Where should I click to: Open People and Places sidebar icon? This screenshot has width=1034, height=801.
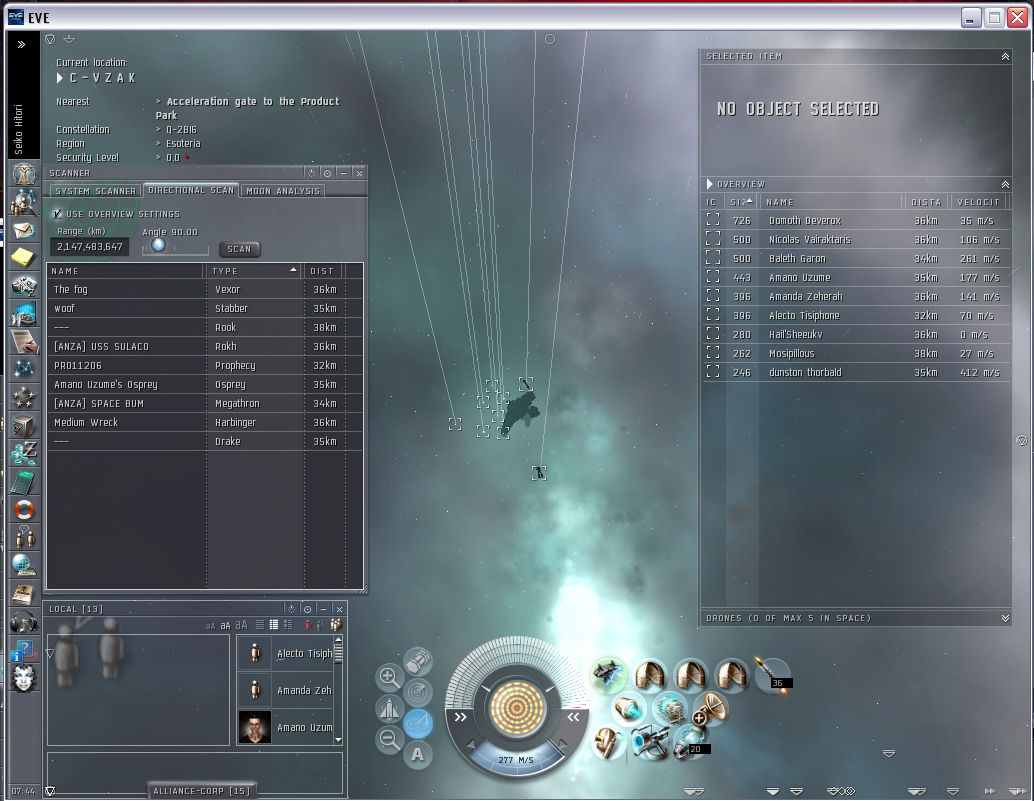[24, 202]
